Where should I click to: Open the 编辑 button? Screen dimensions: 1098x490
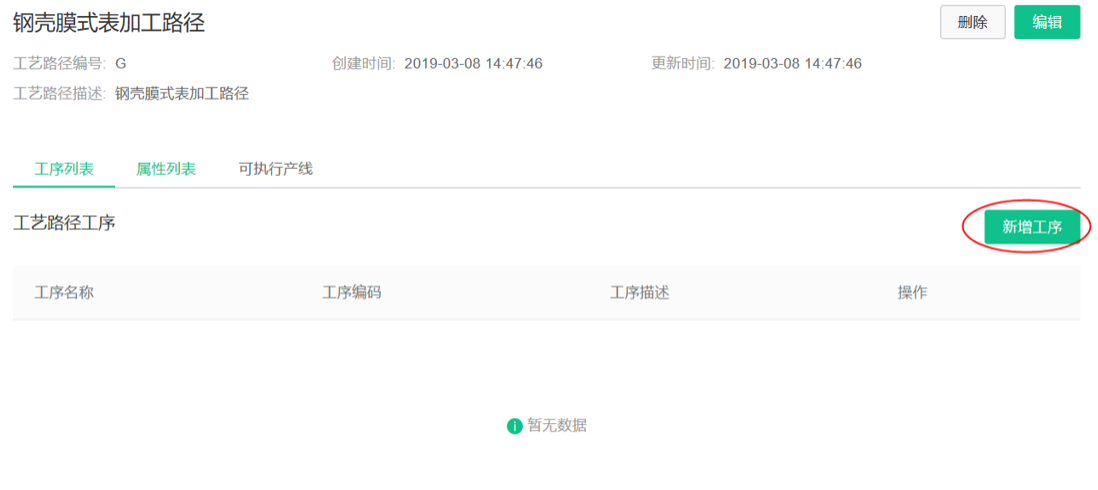(x=1048, y=22)
